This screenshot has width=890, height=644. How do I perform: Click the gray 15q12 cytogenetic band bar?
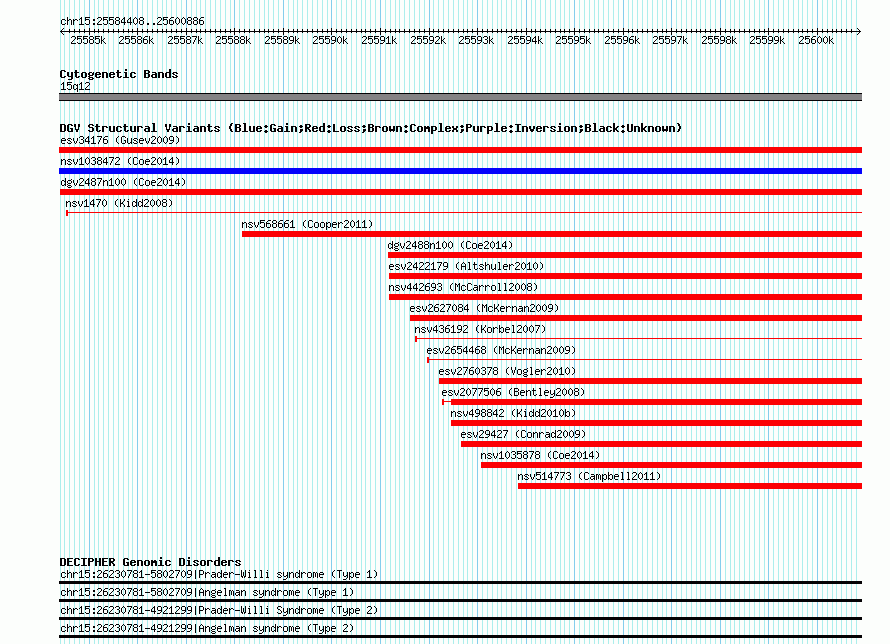[460, 97]
